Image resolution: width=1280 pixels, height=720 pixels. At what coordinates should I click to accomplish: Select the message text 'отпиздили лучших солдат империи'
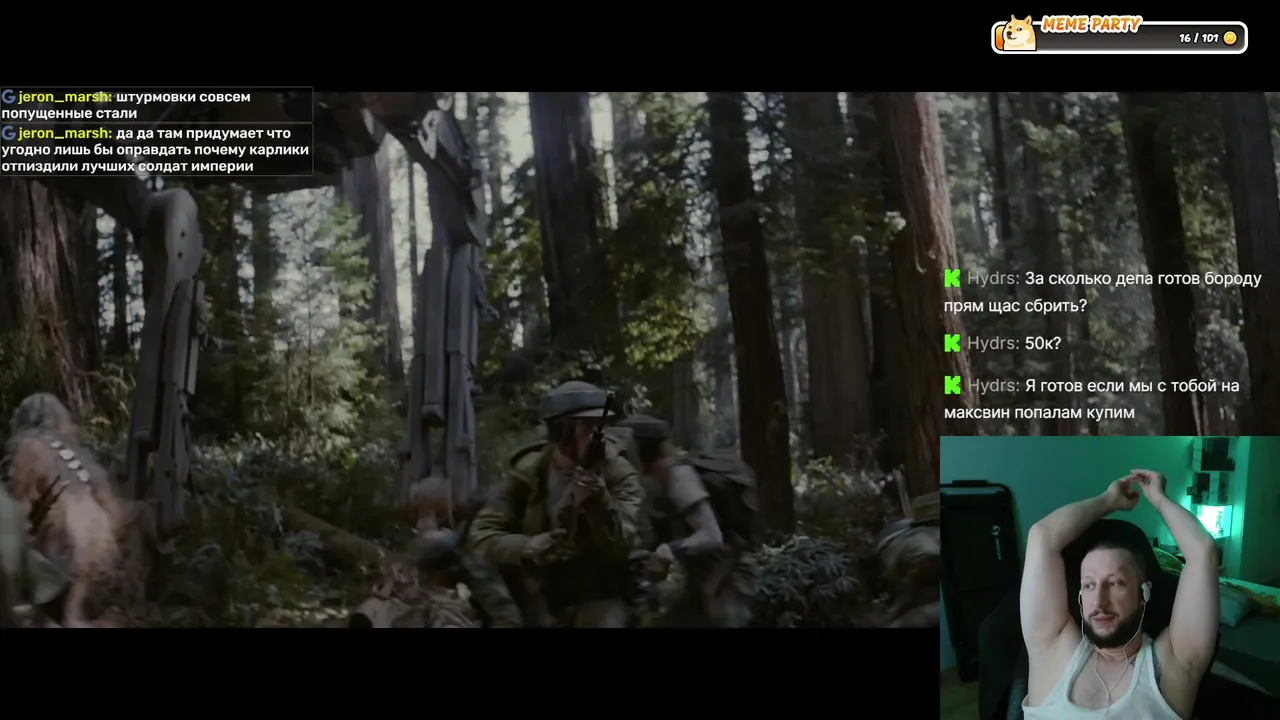pos(127,166)
